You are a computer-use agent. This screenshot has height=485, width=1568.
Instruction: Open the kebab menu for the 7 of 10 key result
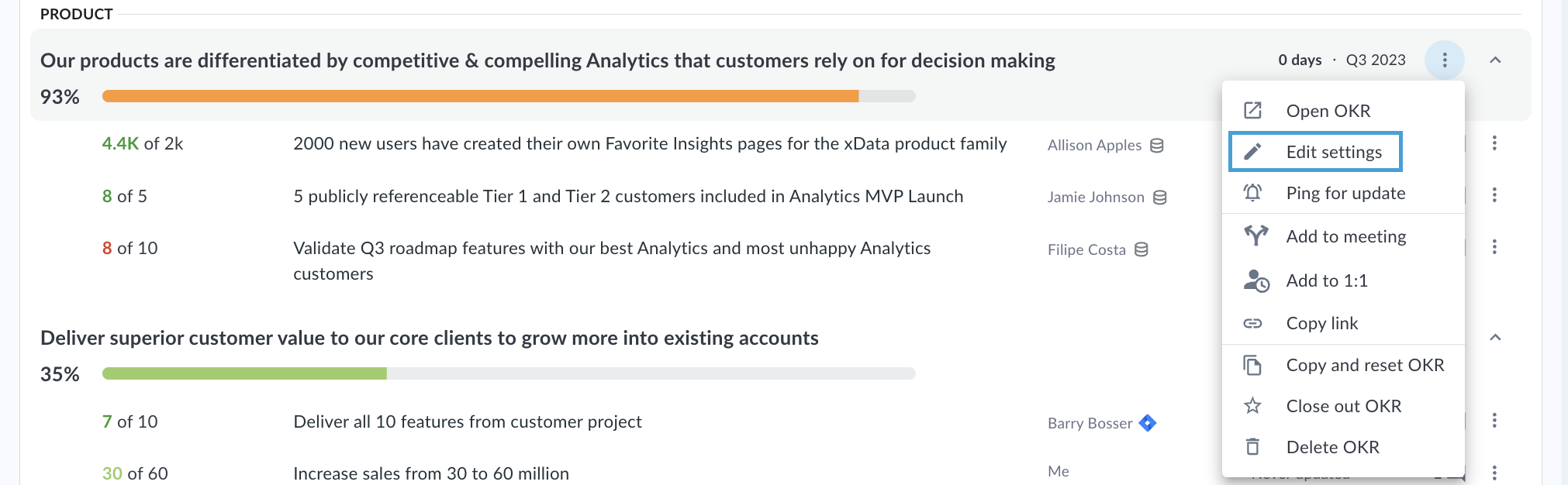1494,421
